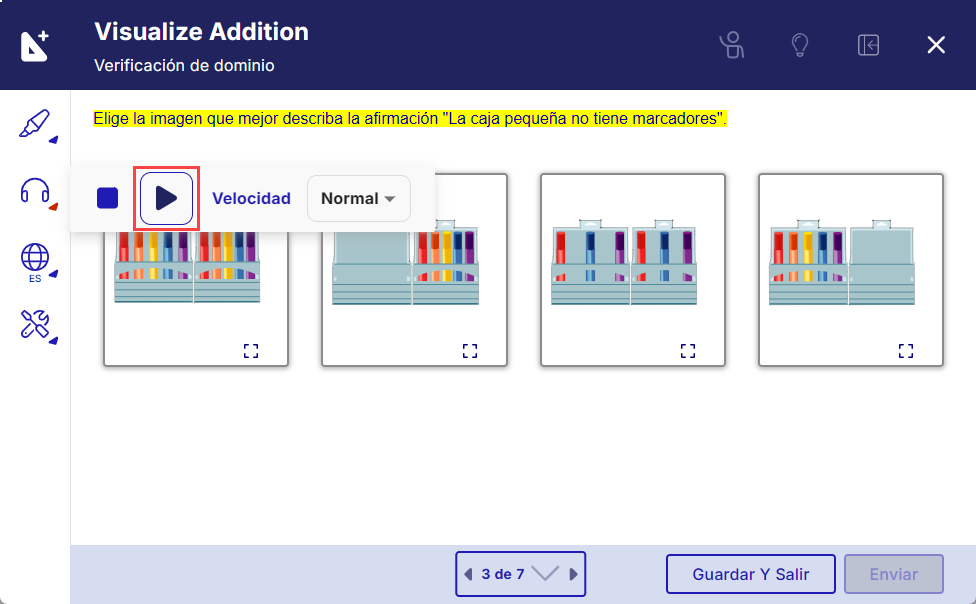This screenshot has height=604, width=976.
Task: Choose the third image with three markers each
Action: coord(633,270)
